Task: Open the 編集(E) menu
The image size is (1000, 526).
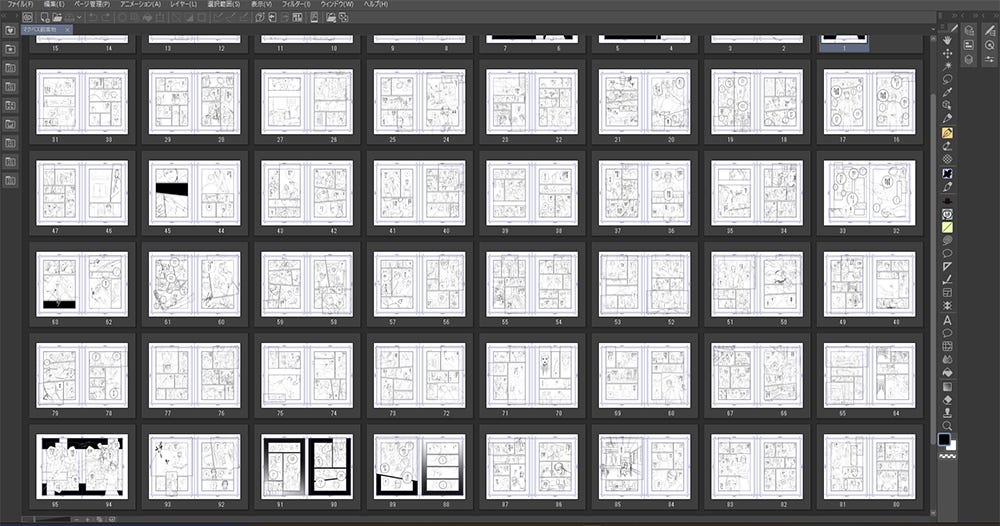Action: click(x=54, y=4)
